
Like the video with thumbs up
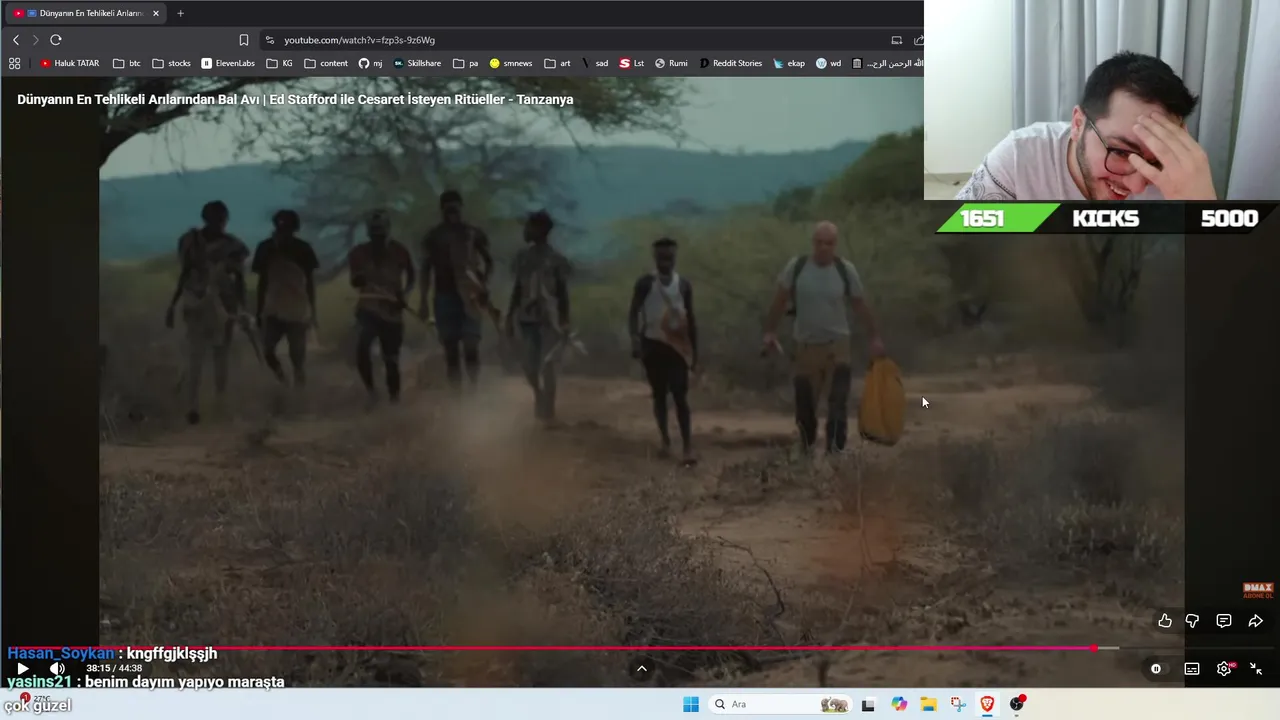1165,621
